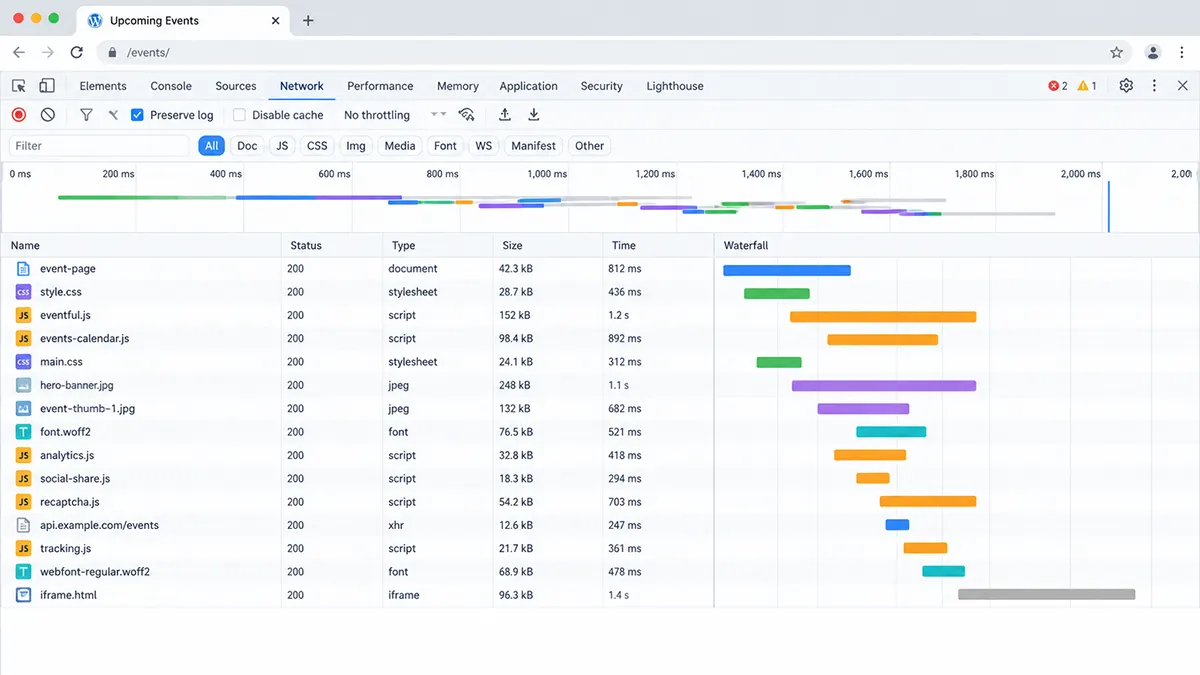
Task: Filter requests by Font type
Action: coord(445,146)
